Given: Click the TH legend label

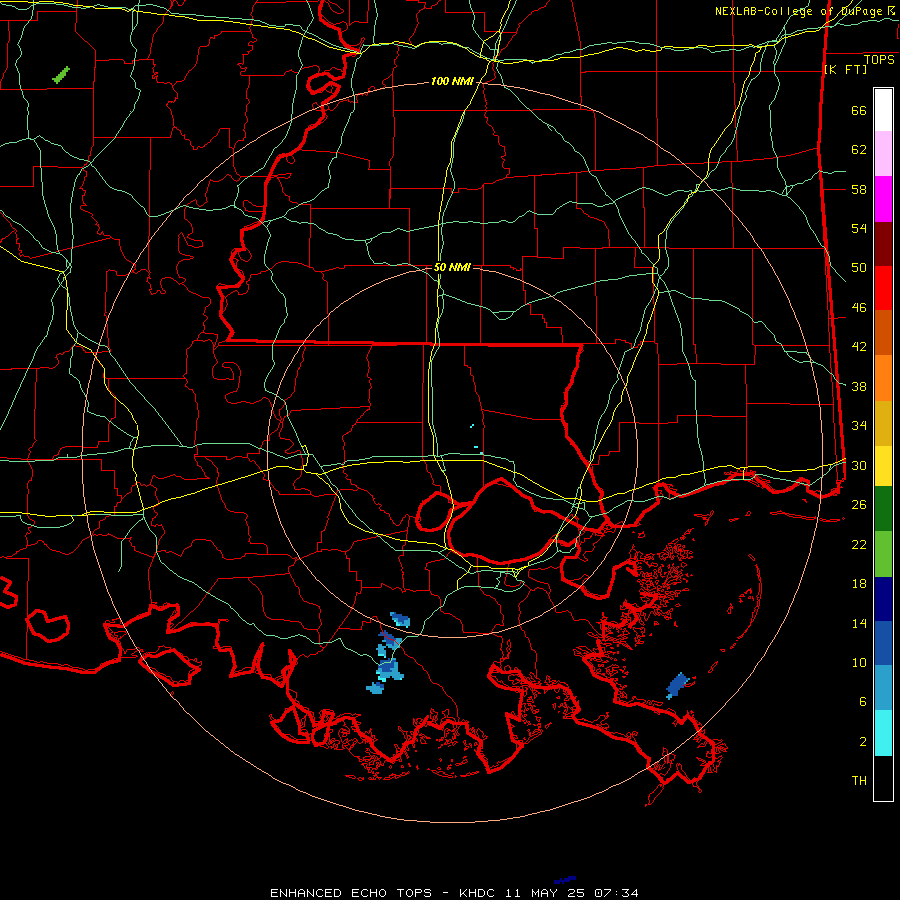Looking at the screenshot, I should coord(859,780).
